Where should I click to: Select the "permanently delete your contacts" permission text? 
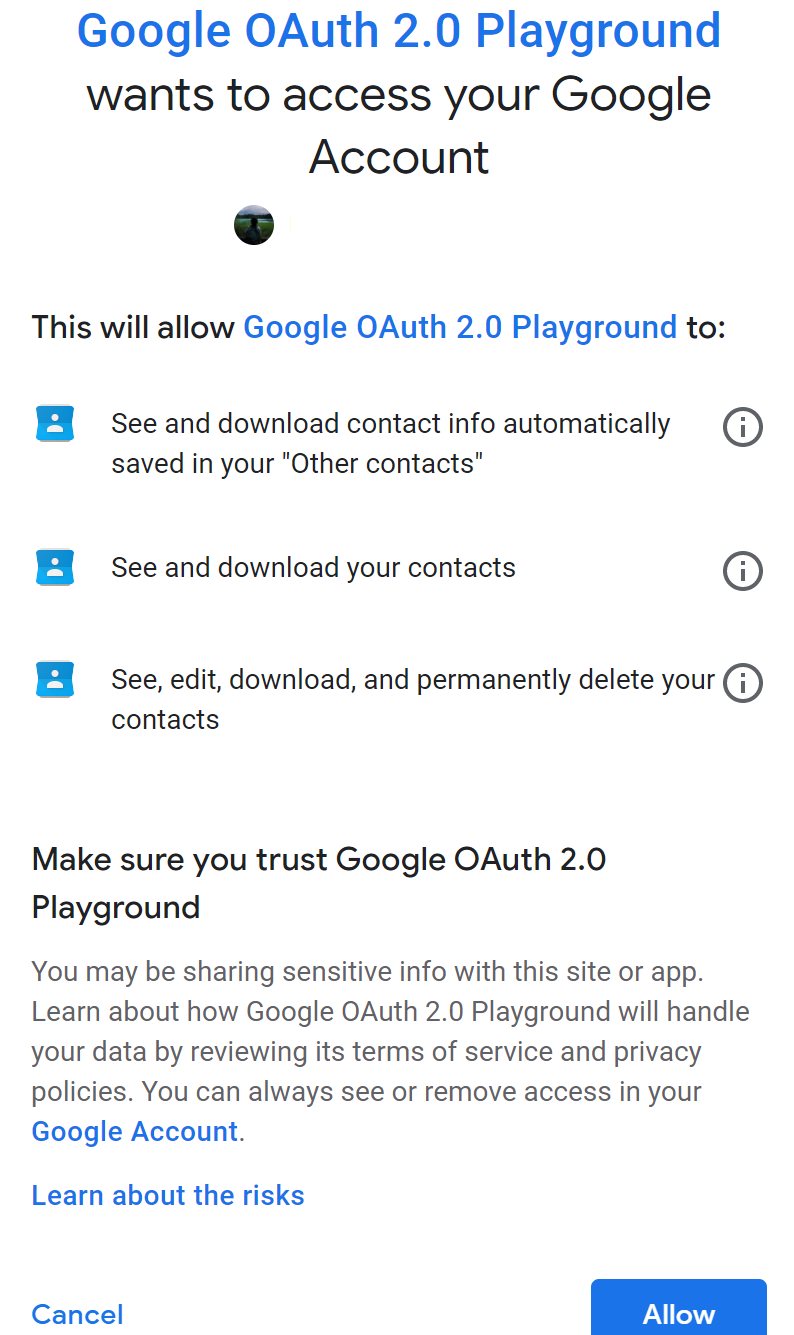tap(413, 700)
